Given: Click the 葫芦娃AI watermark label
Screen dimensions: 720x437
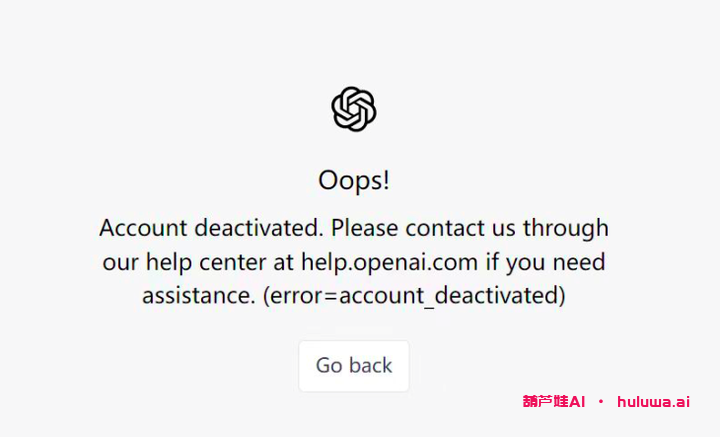Looking at the screenshot, I should pos(554,402).
